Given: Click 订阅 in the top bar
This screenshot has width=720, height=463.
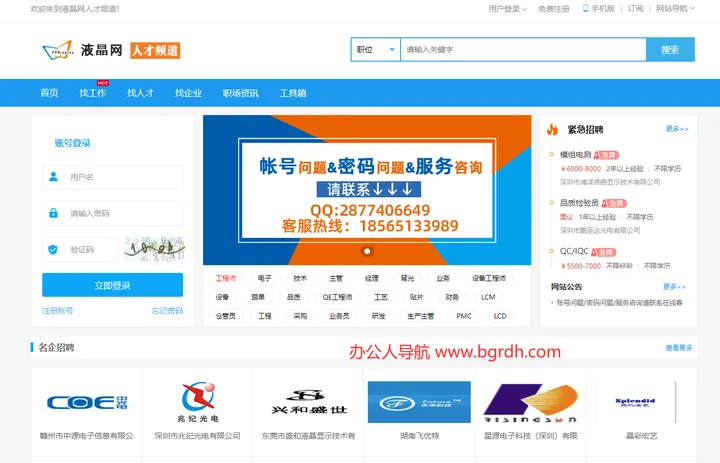Looking at the screenshot, I should tap(636, 8).
